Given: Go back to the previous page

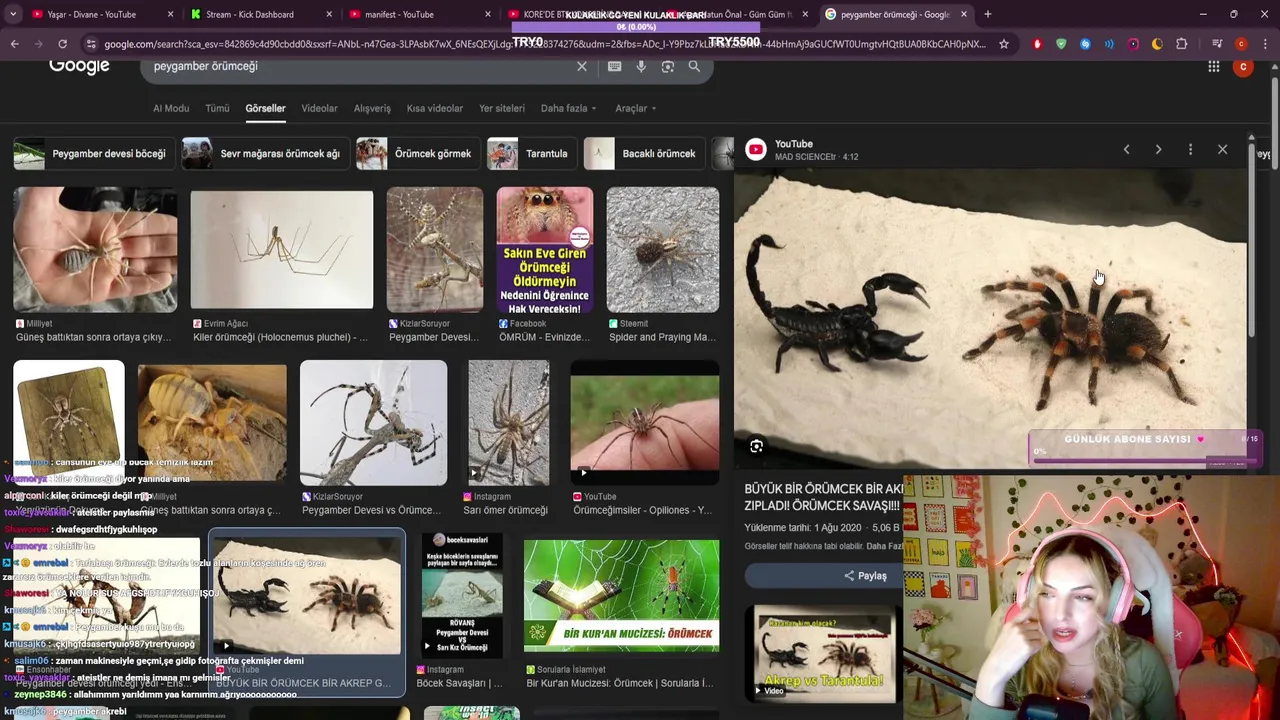Looking at the screenshot, I should coord(14,44).
